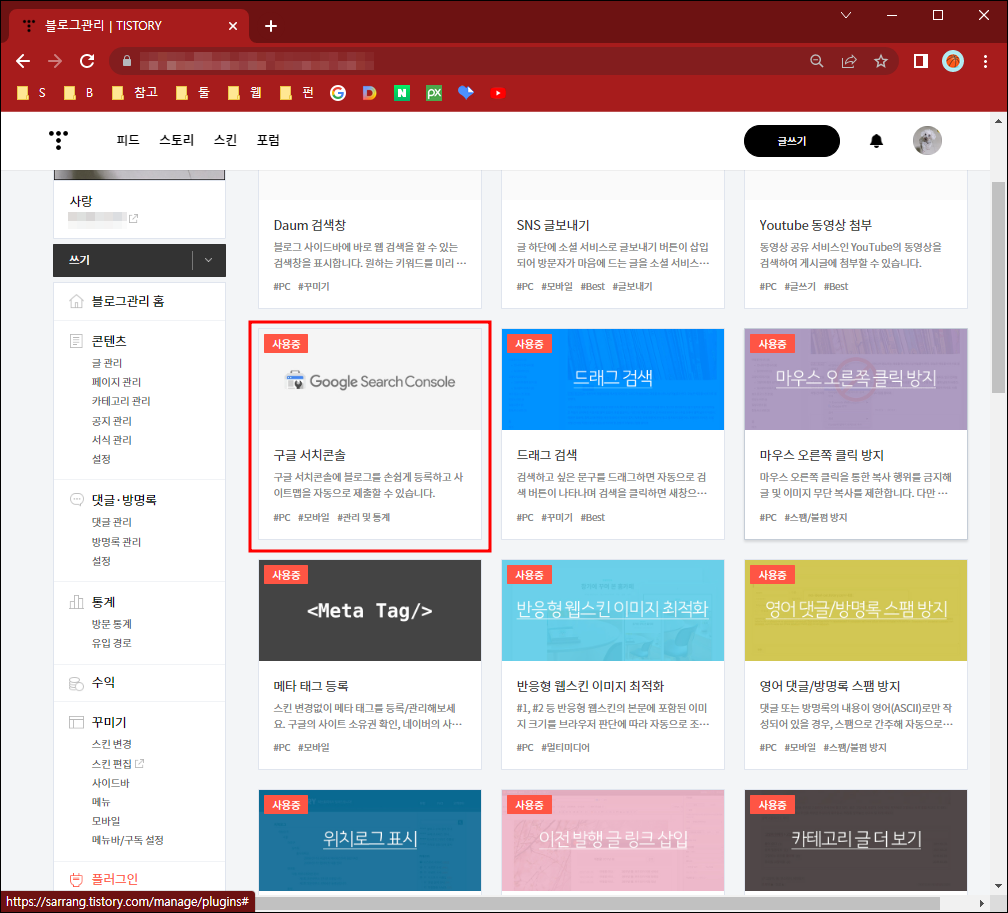Expand the 쓰기 dropdown in the sidebar
The height and width of the screenshot is (913, 1008).
click(208, 260)
